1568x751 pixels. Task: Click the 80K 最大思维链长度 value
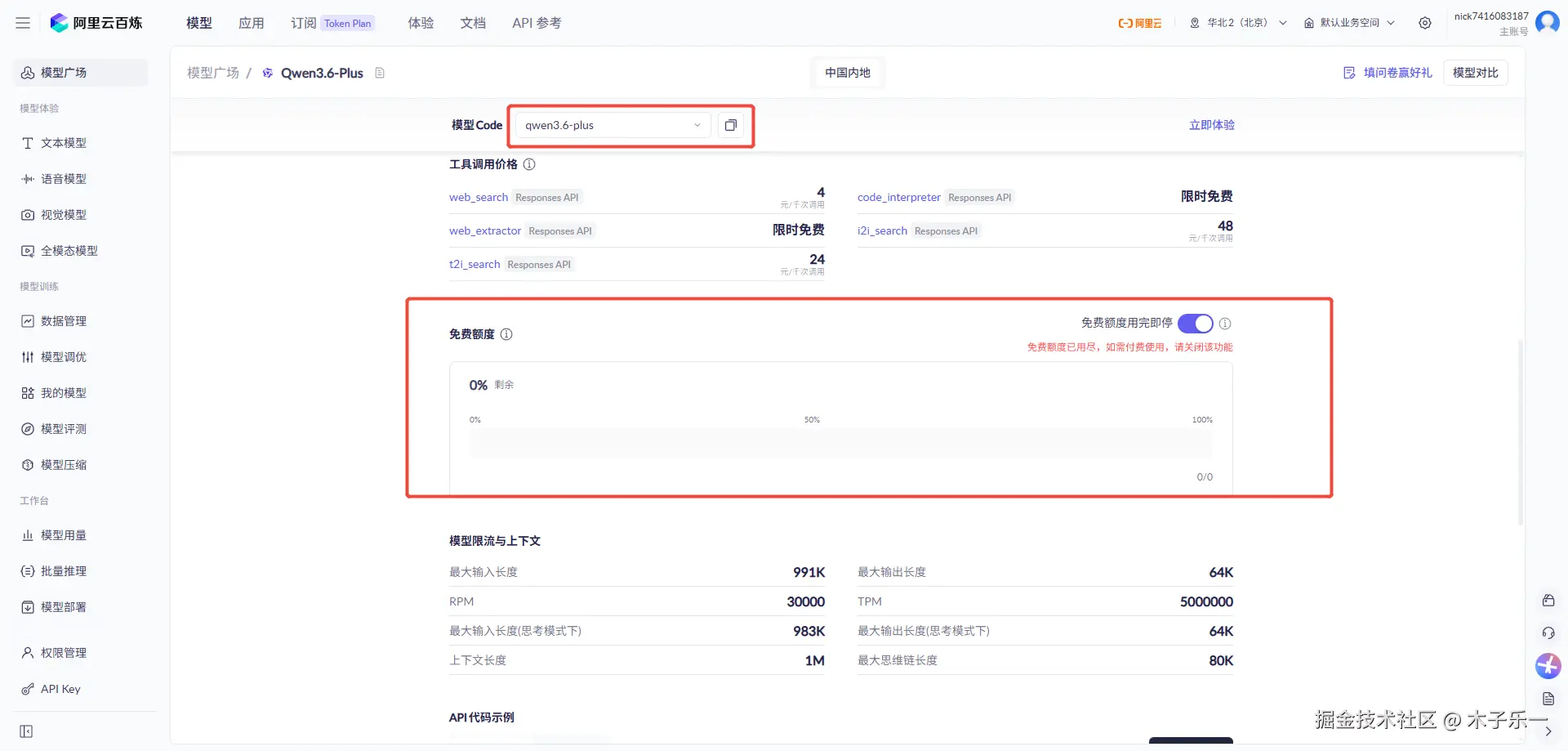[1221, 660]
